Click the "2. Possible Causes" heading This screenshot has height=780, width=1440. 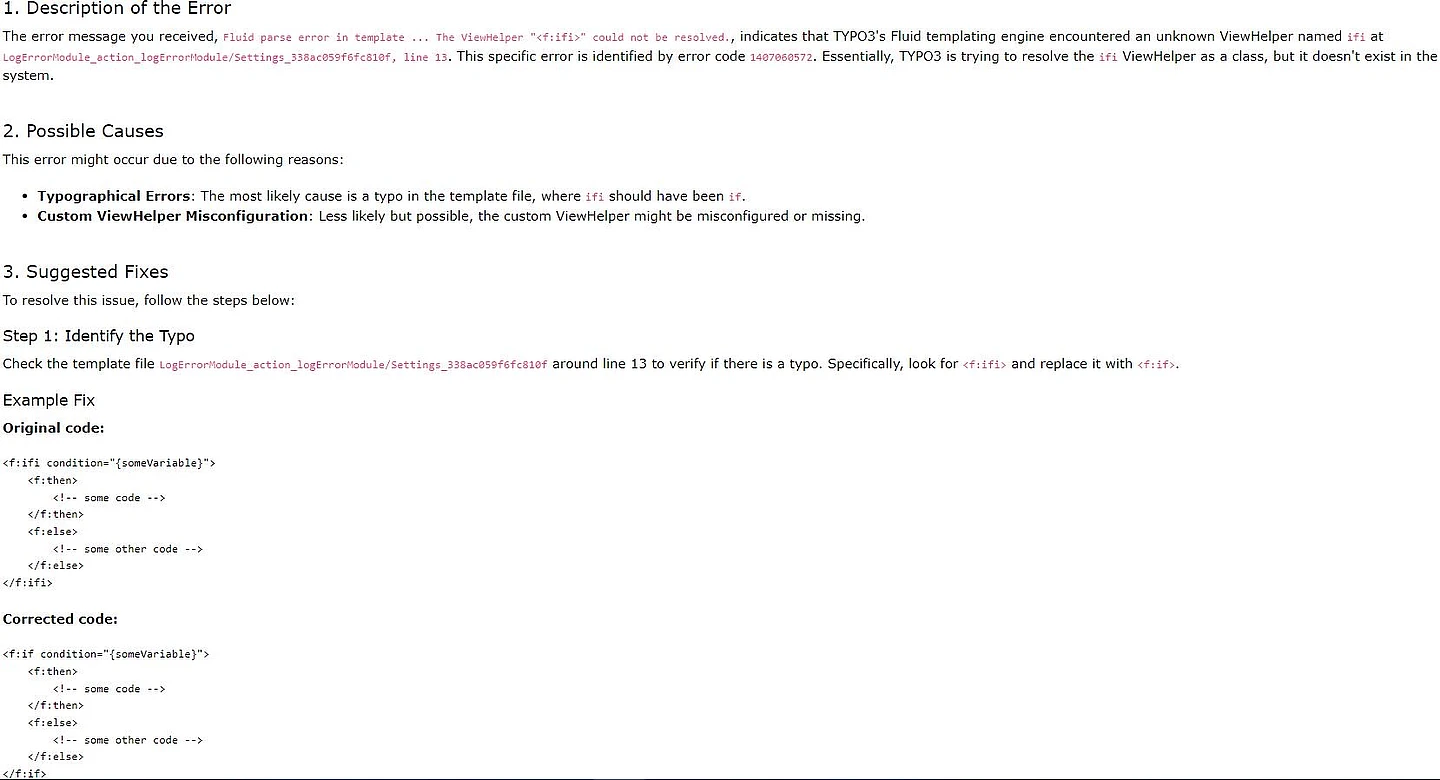point(83,131)
